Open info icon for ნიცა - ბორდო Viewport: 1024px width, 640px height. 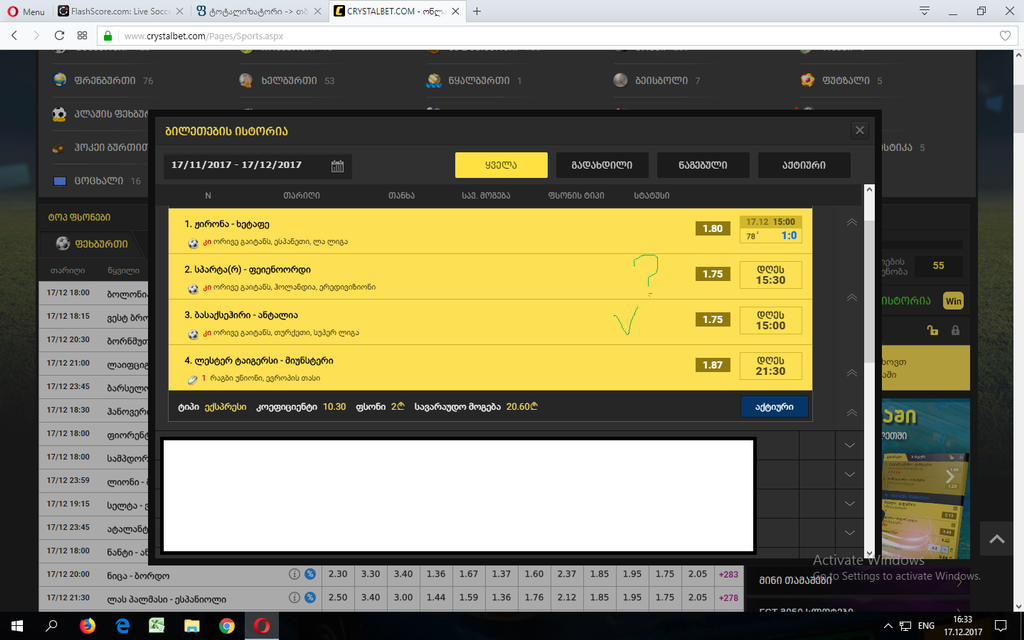(x=295, y=575)
